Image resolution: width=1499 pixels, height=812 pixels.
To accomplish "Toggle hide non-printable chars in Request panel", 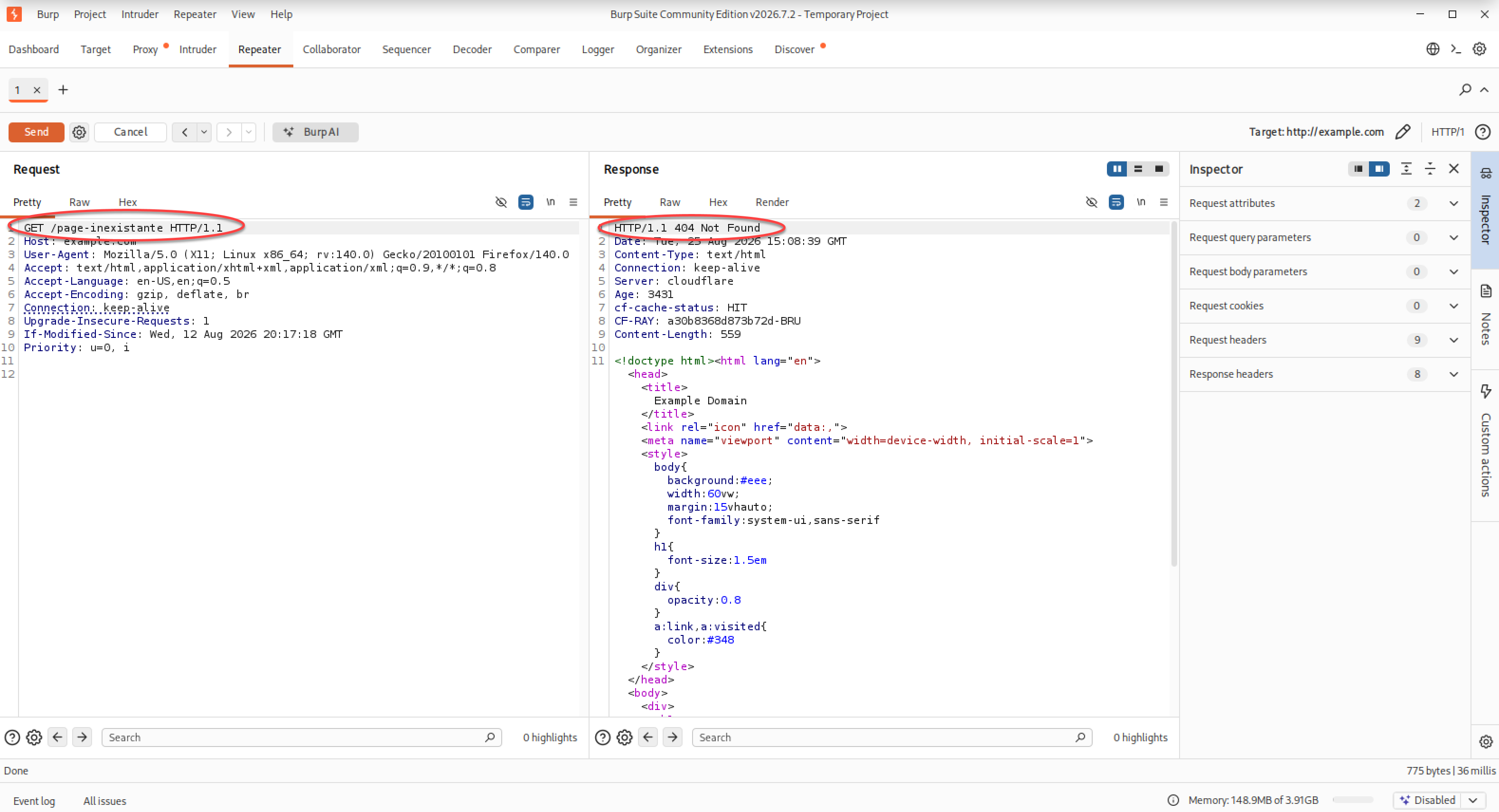I will click(x=500, y=202).
